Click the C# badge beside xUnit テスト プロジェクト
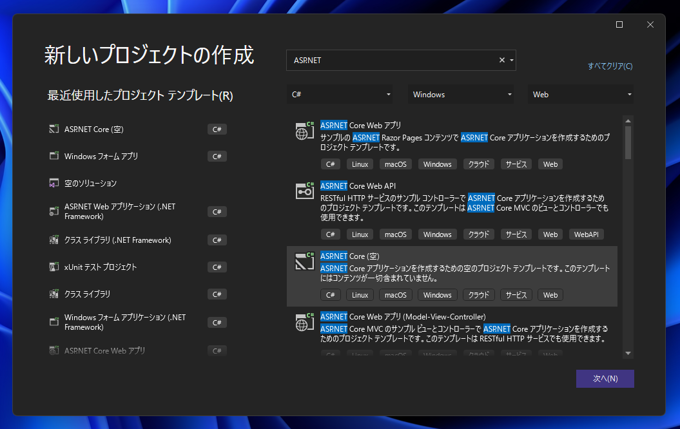The image size is (680, 429). pyautogui.click(x=217, y=267)
